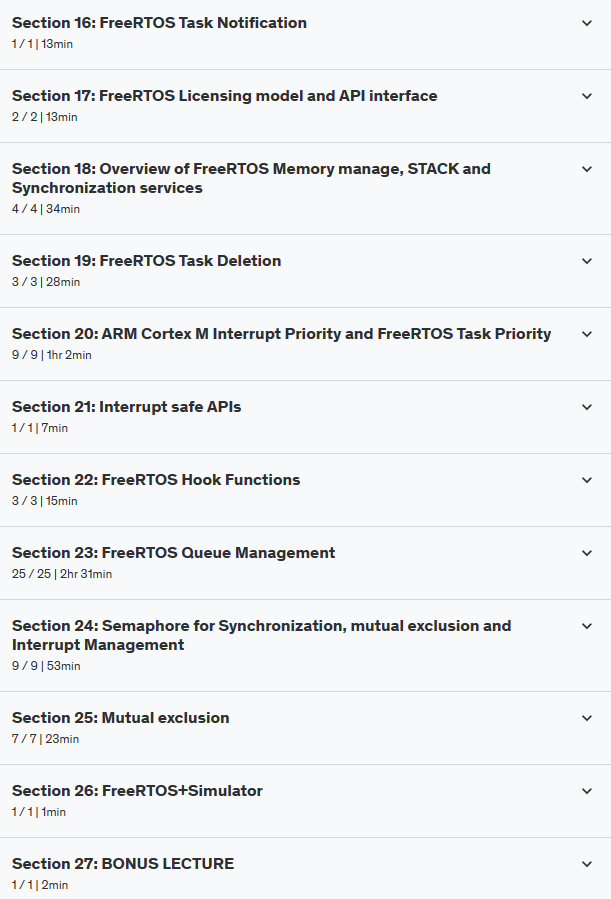Open Section 17 licensing model chevron
Image resolution: width=611 pixels, height=899 pixels.
[x=587, y=95]
